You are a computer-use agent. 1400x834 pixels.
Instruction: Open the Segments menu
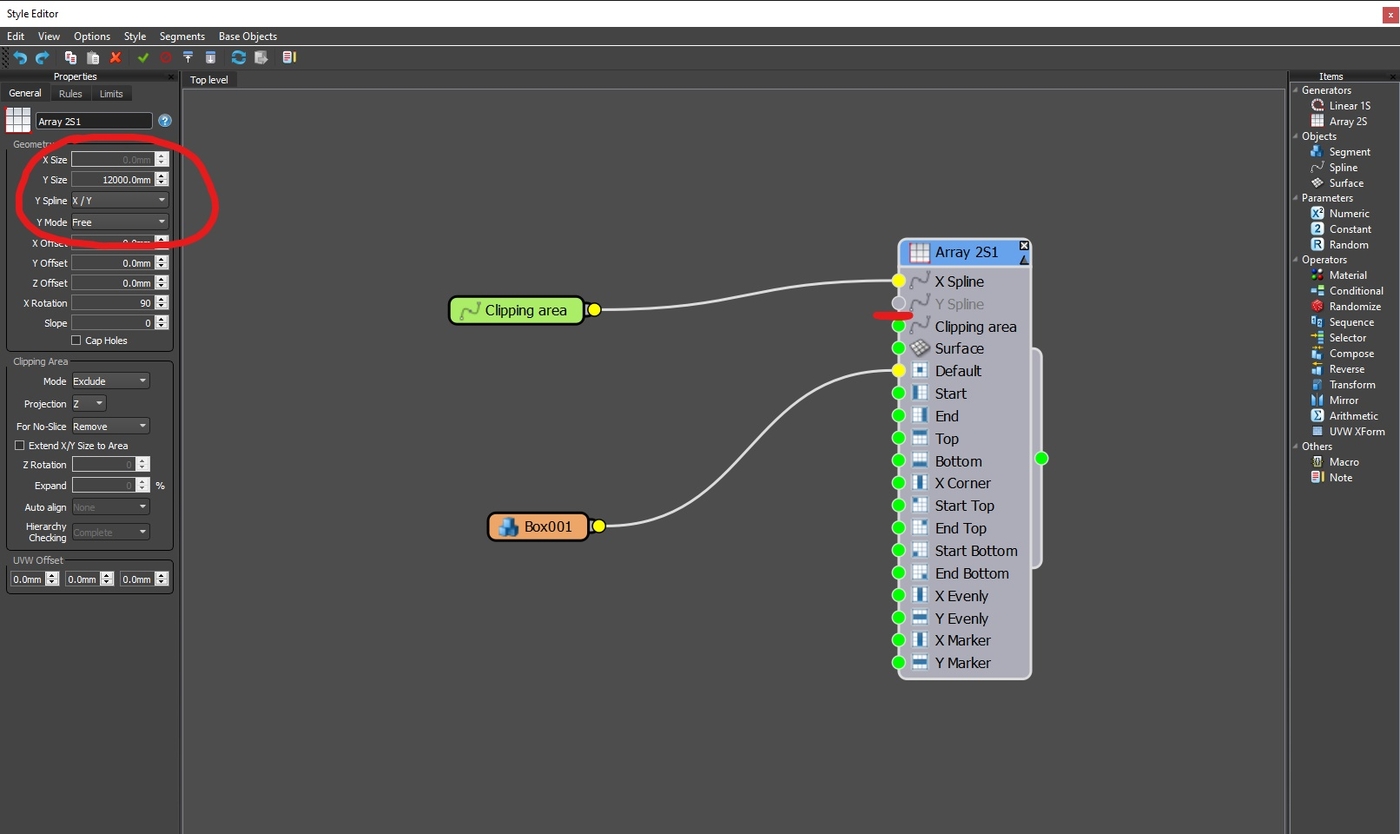[x=182, y=36]
